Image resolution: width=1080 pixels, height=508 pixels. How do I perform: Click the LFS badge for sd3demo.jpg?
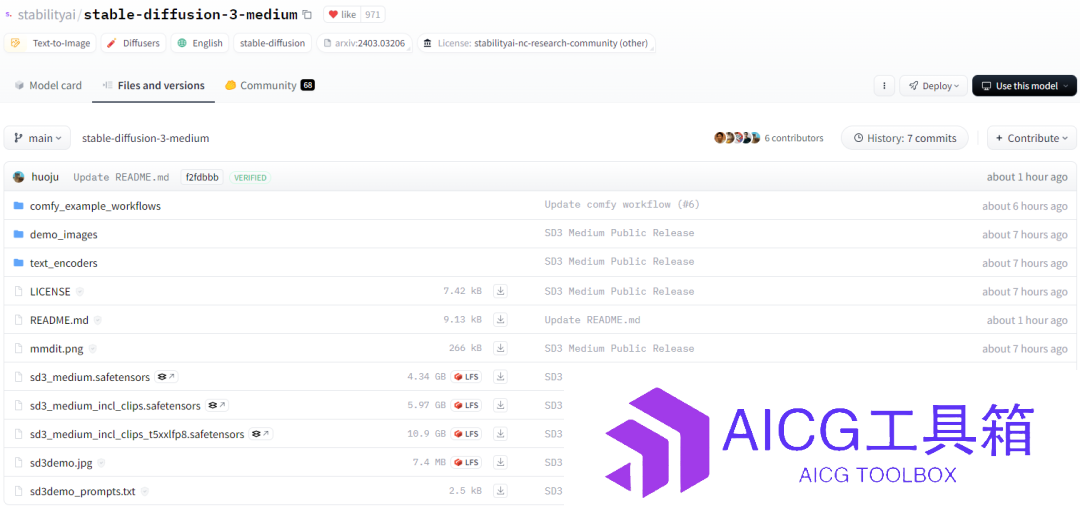(466, 463)
